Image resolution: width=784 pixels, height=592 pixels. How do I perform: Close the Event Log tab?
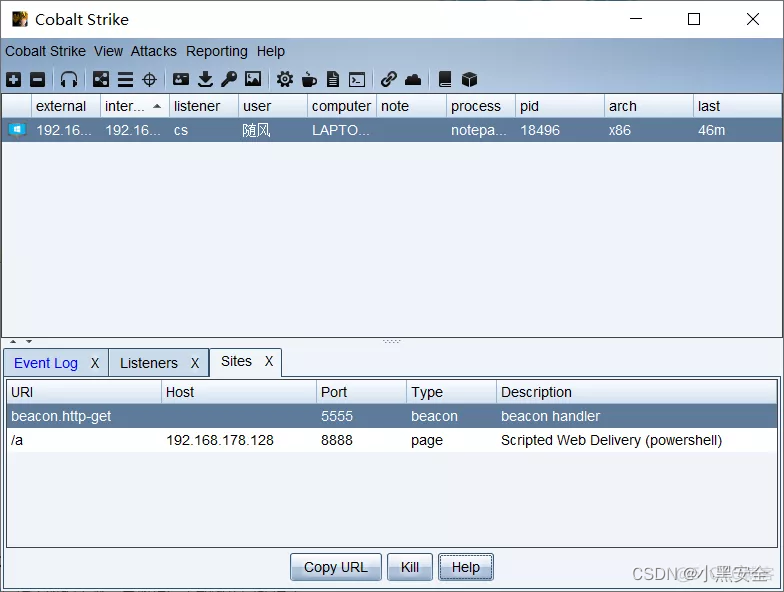pyautogui.click(x=95, y=363)
